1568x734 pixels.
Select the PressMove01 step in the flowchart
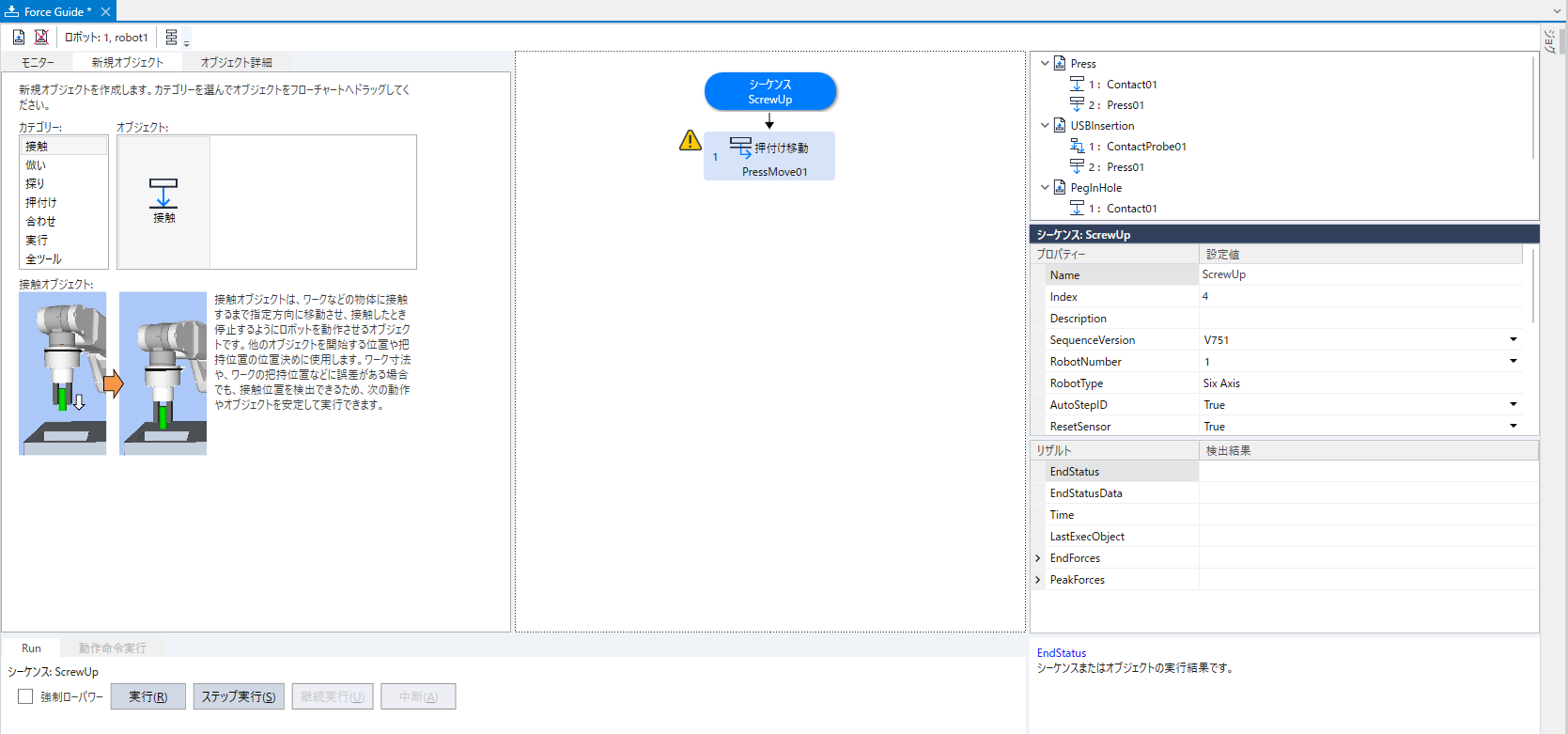pos(769,156)
